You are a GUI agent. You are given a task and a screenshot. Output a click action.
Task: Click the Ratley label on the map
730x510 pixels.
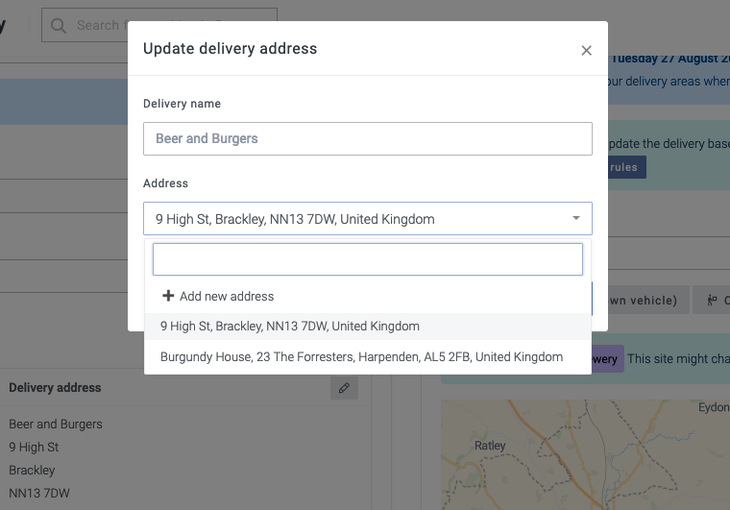(490, 446)
